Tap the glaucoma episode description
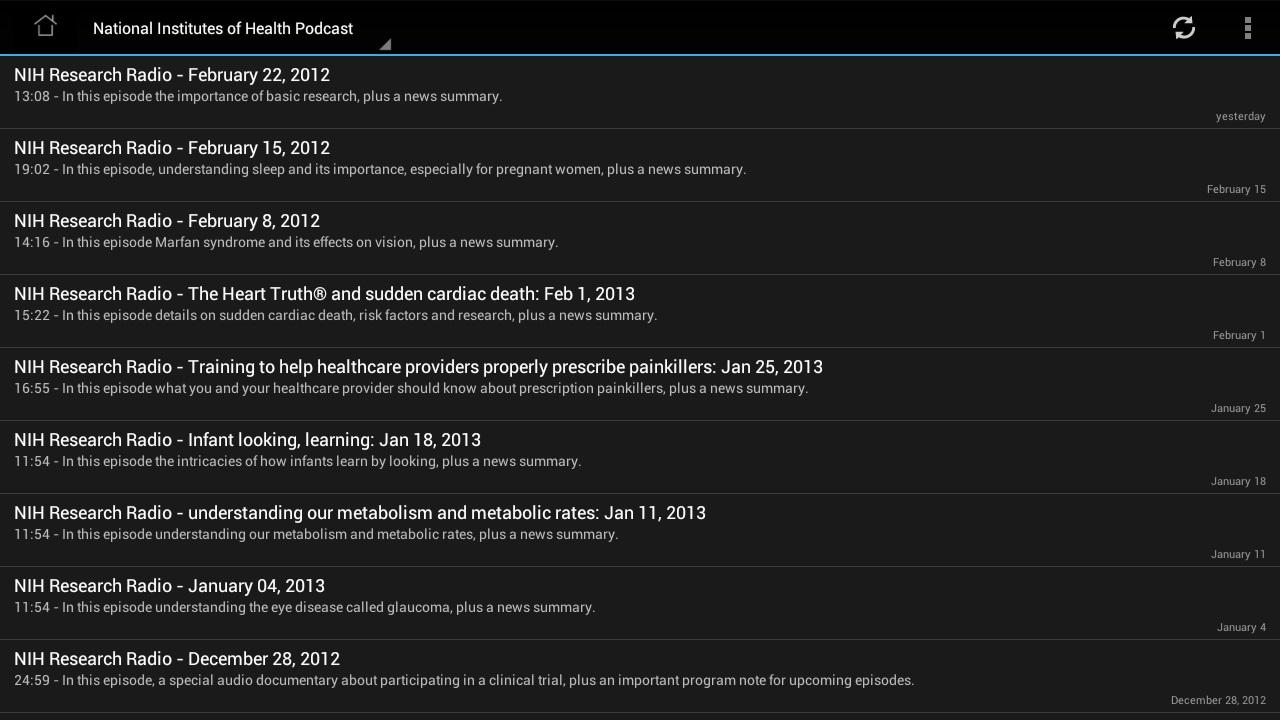Screen dimensions: 1280x720 (x=304, y=608)
